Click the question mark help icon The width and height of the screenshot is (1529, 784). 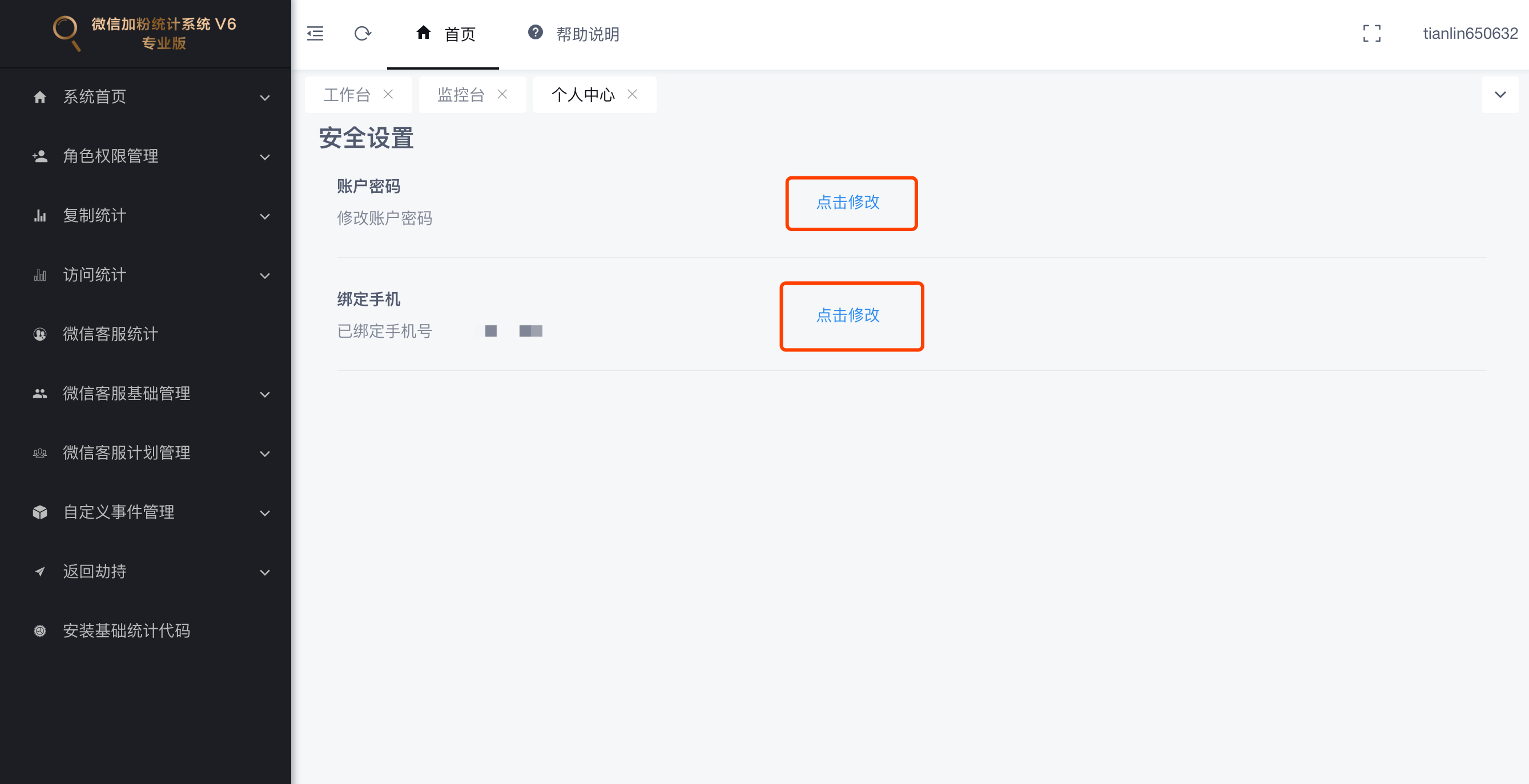536,33
